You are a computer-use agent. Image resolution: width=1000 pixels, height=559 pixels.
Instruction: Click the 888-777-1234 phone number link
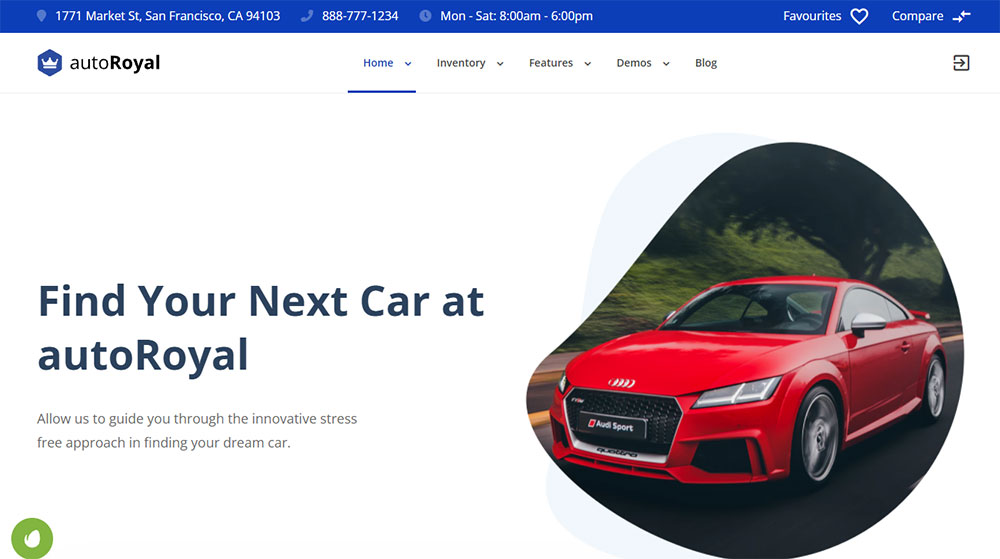pos(360,16)
